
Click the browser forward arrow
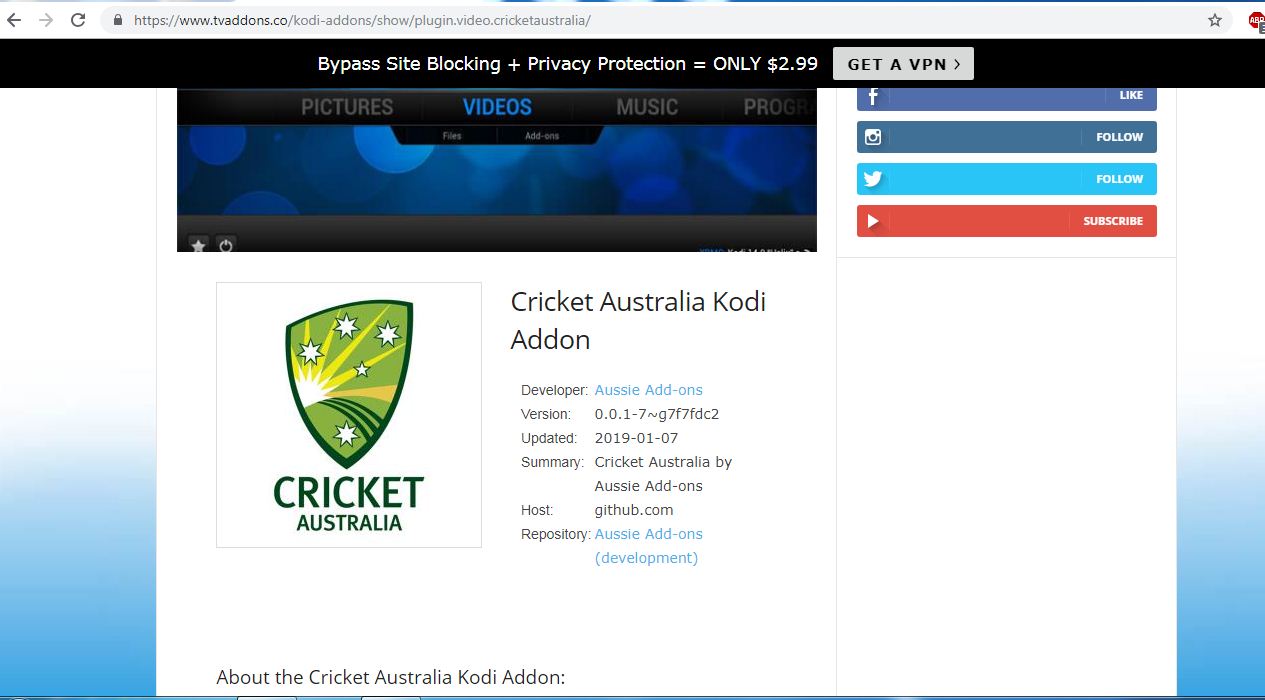pos(45,20)
